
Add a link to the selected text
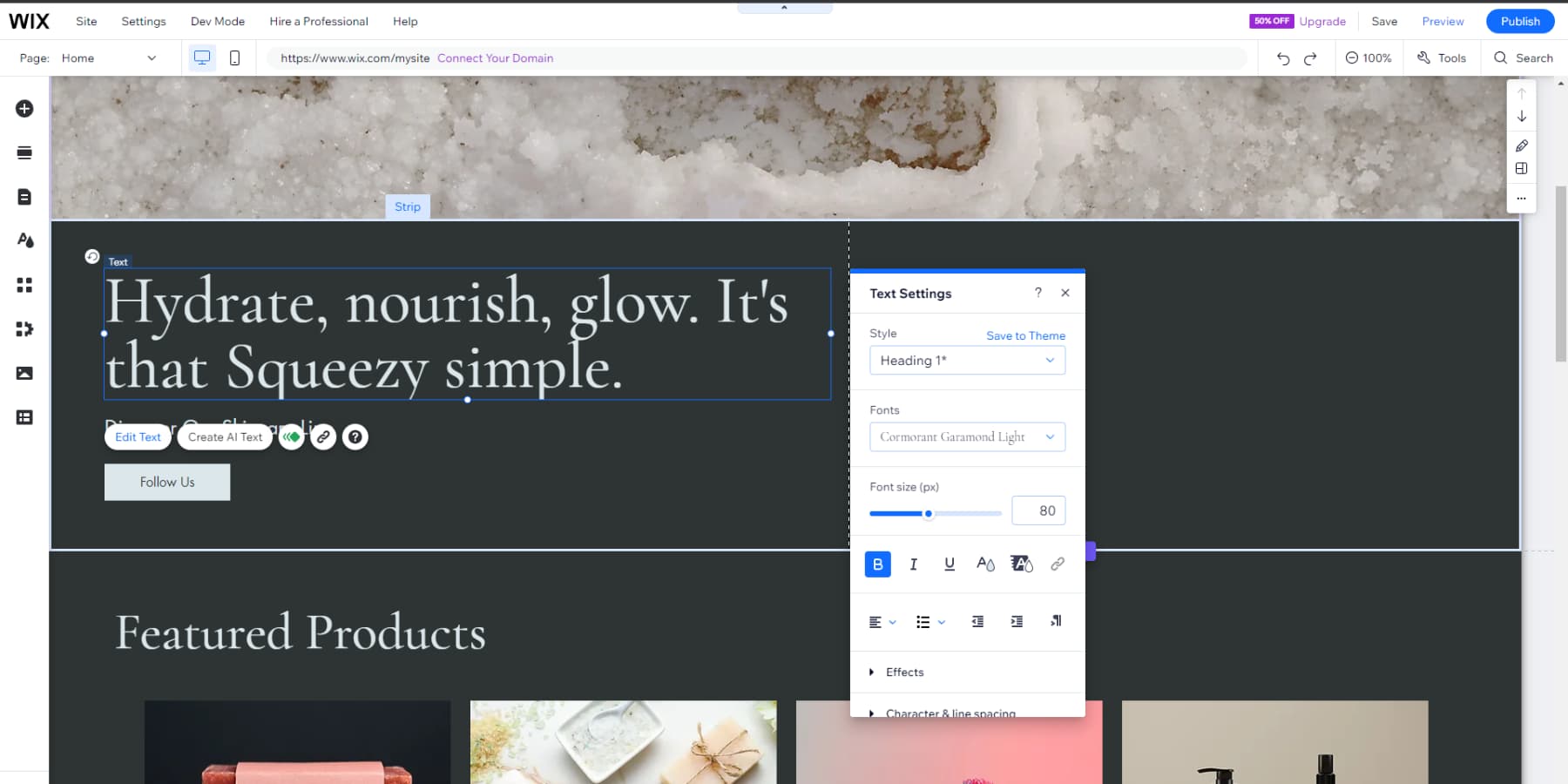point(1057,564)
